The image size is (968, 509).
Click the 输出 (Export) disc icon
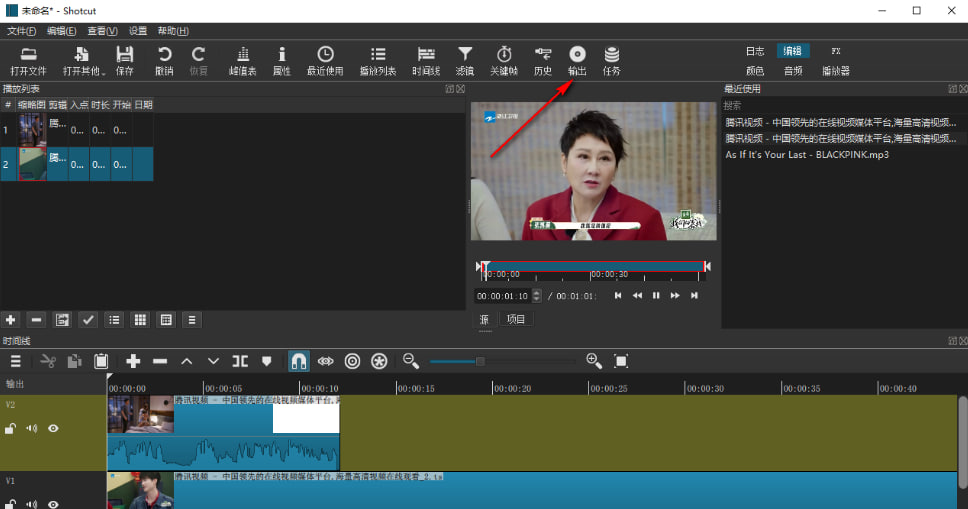click(x=577, y=55)
